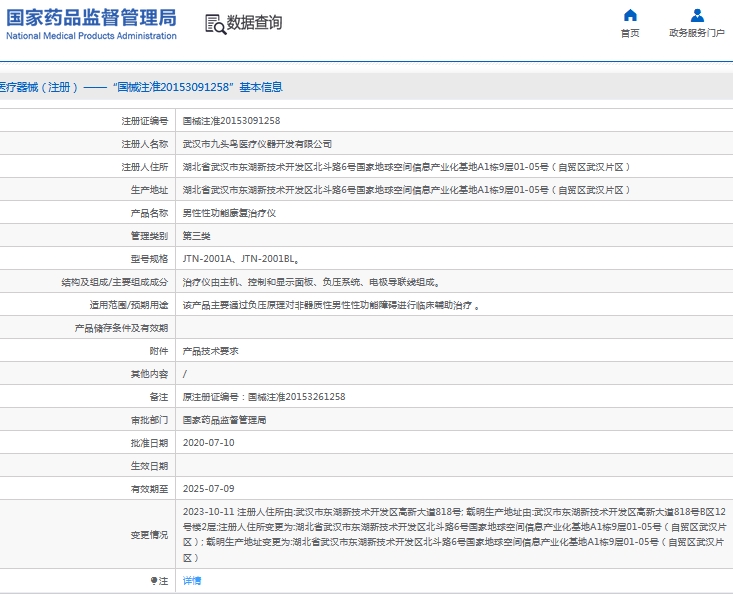Click the slash value in 其他内容 row
The width and height of the screenshot is (733, 600).
(185, 374)
